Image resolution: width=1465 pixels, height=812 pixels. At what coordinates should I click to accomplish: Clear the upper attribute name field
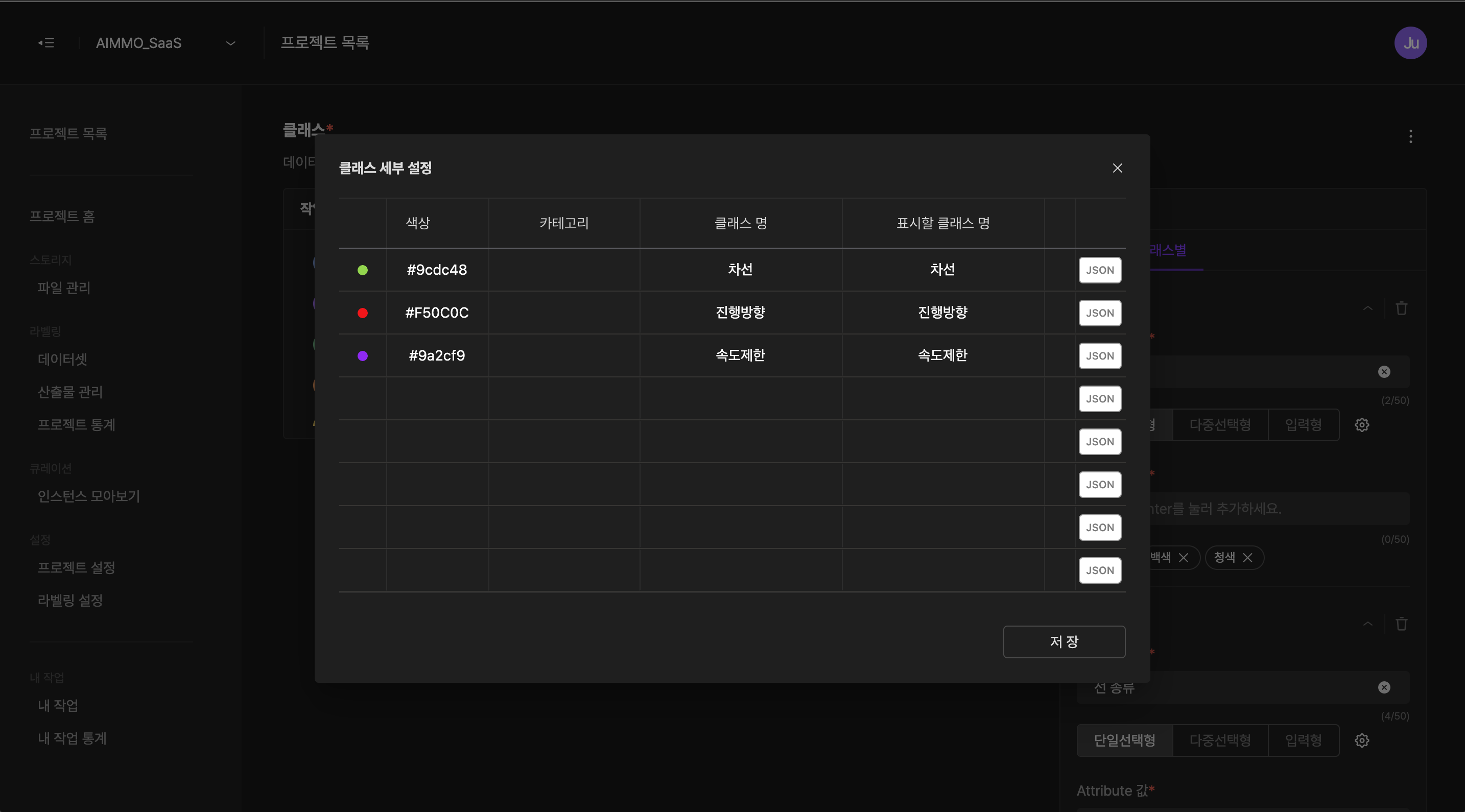(1384, 372)
